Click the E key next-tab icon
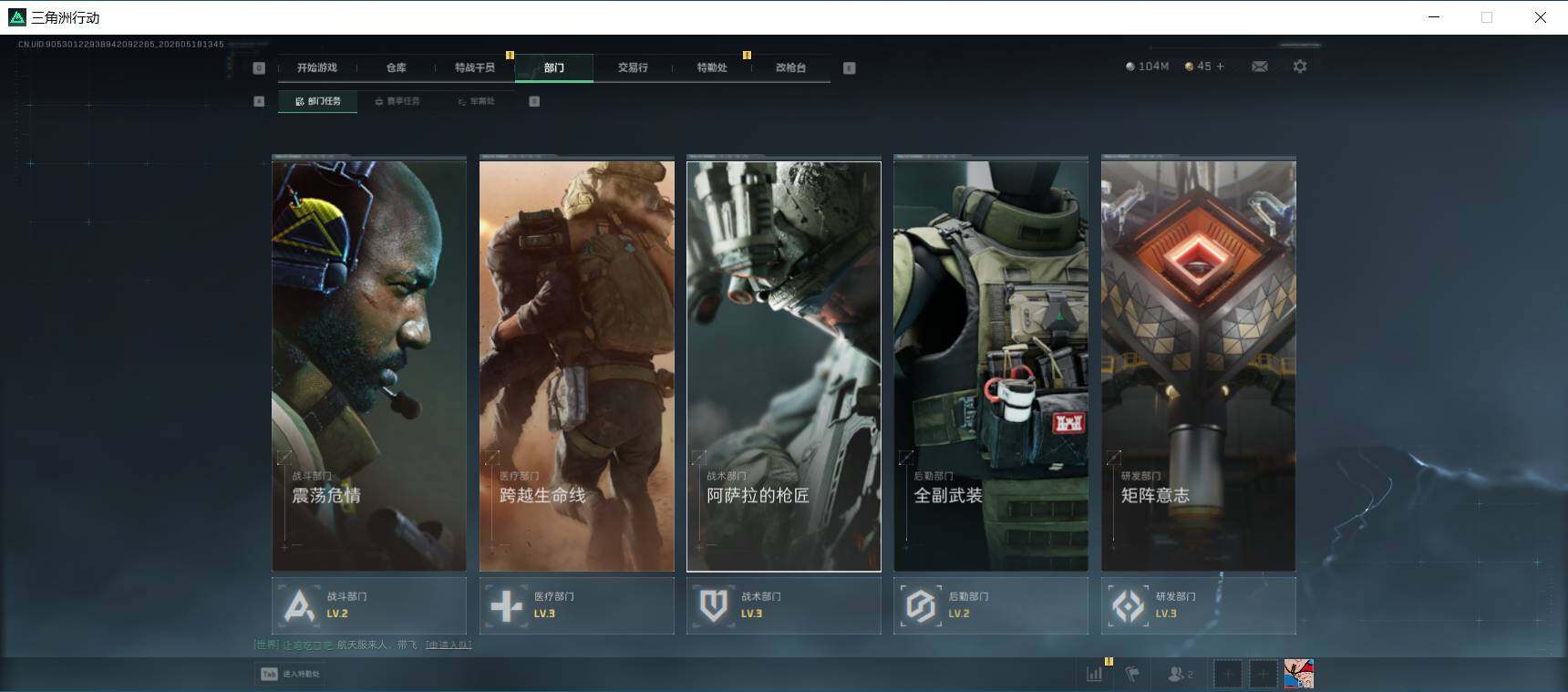The image size is (1568, 692). tap(850, 67)
